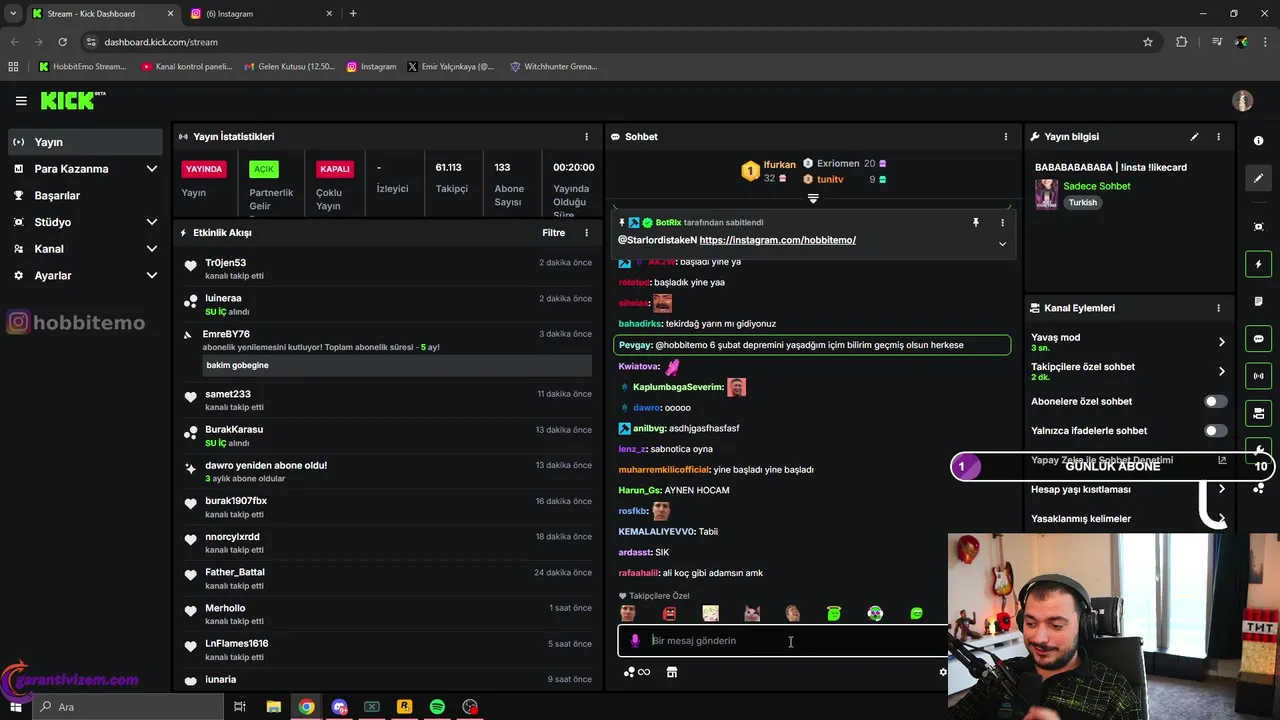Open Yayın bilgisi three-dot options

[1218, 136]
